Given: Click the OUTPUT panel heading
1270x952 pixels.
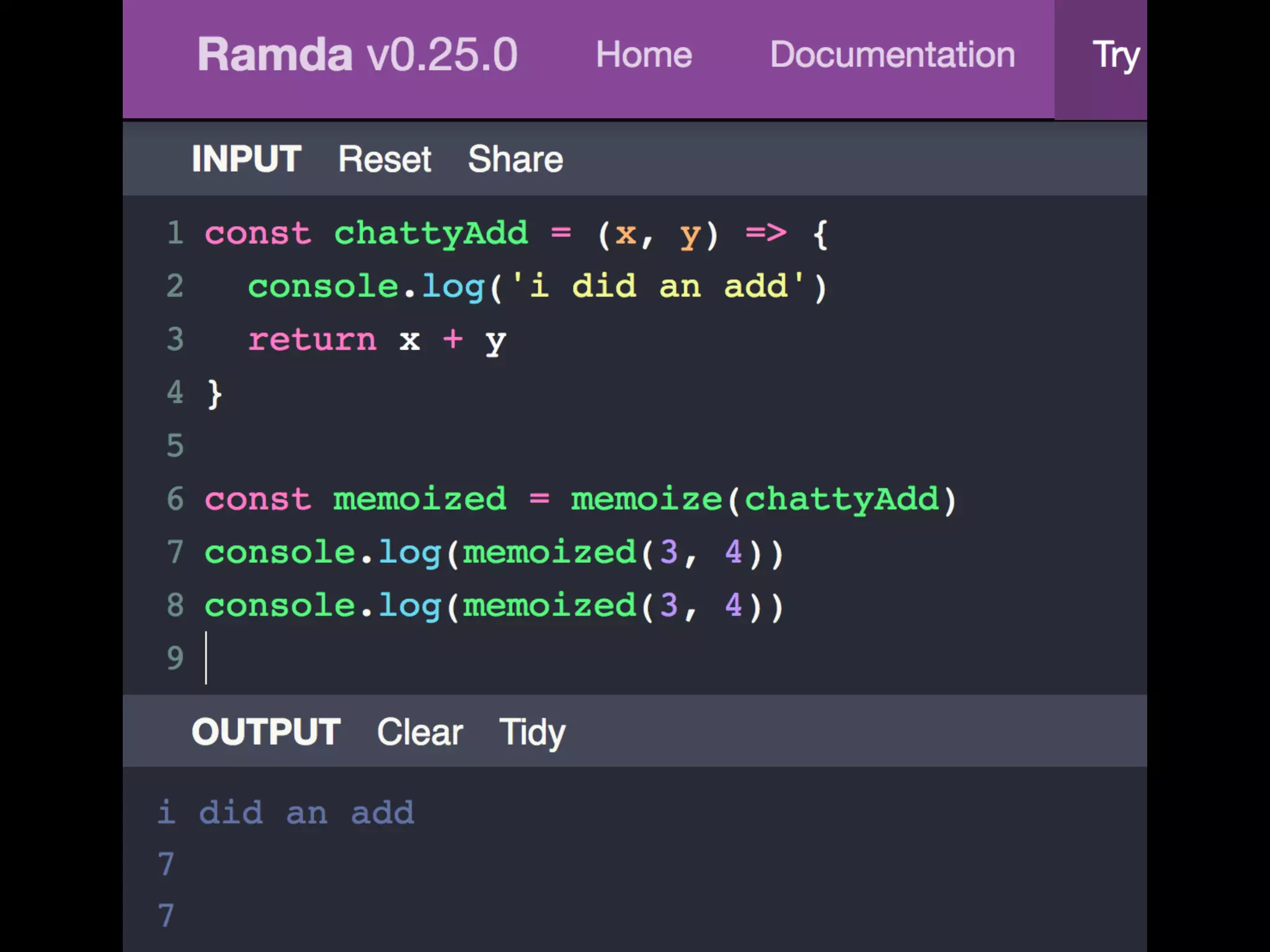Looking at the screenshot, I should (x=266, y=732).
